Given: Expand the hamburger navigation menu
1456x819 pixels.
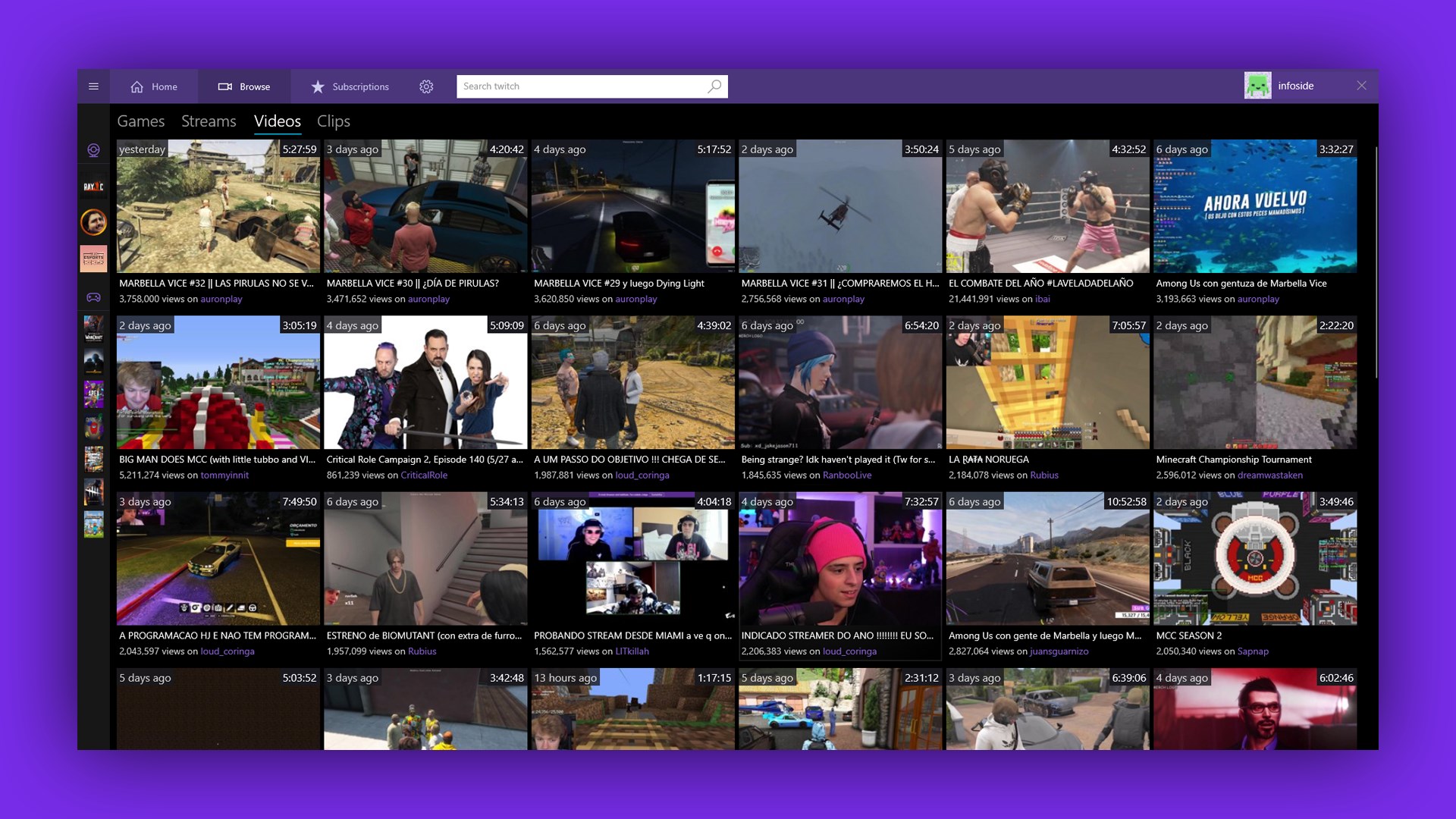Looking at the screenshot, I should pos(94,86).
